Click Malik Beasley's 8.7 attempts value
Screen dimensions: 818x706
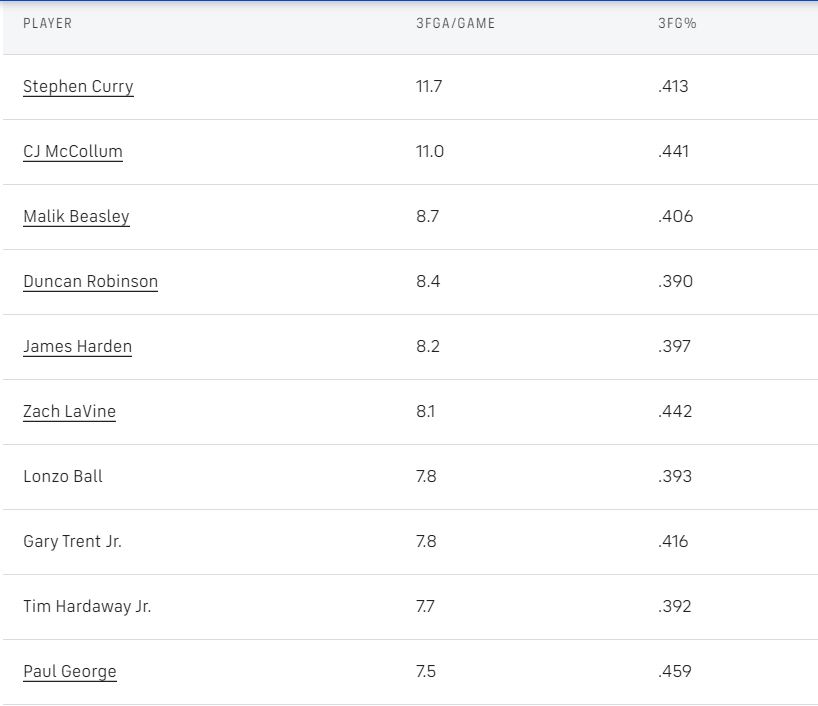(x=427, y=217)
